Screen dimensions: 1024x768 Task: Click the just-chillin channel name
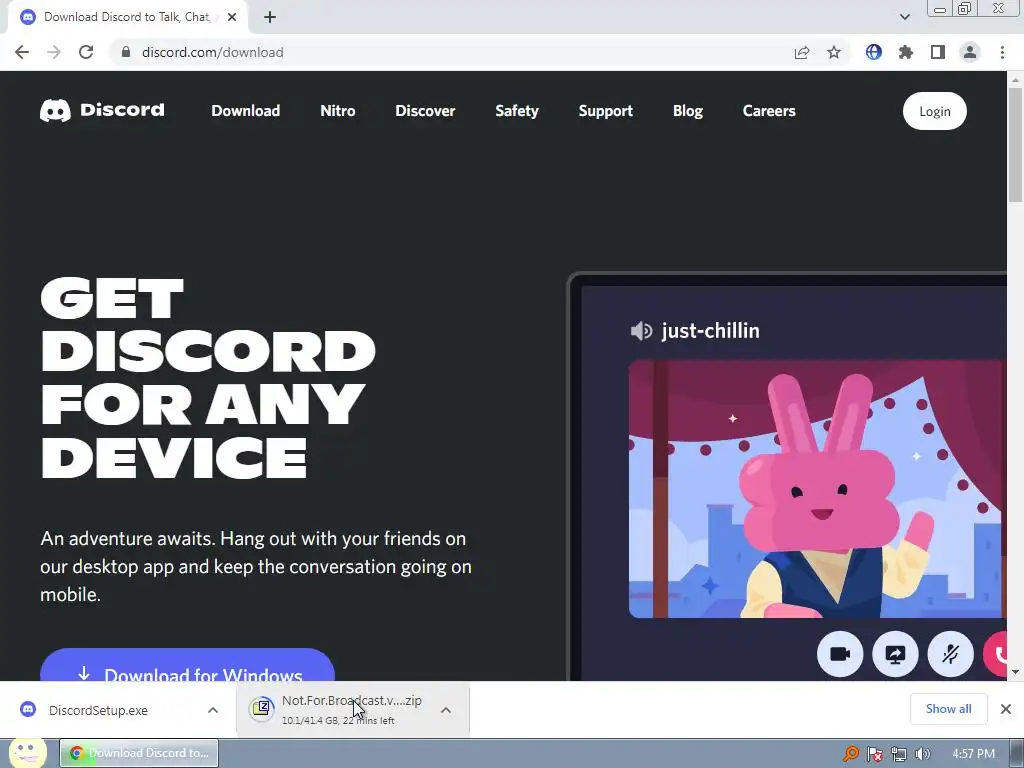click(710, 331)
